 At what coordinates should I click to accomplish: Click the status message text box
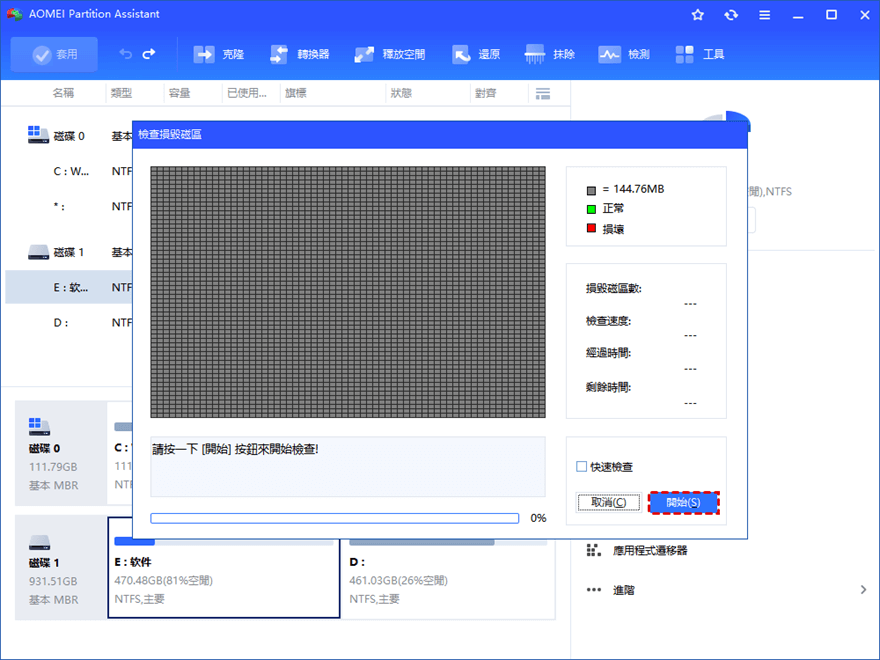(348, 467)
